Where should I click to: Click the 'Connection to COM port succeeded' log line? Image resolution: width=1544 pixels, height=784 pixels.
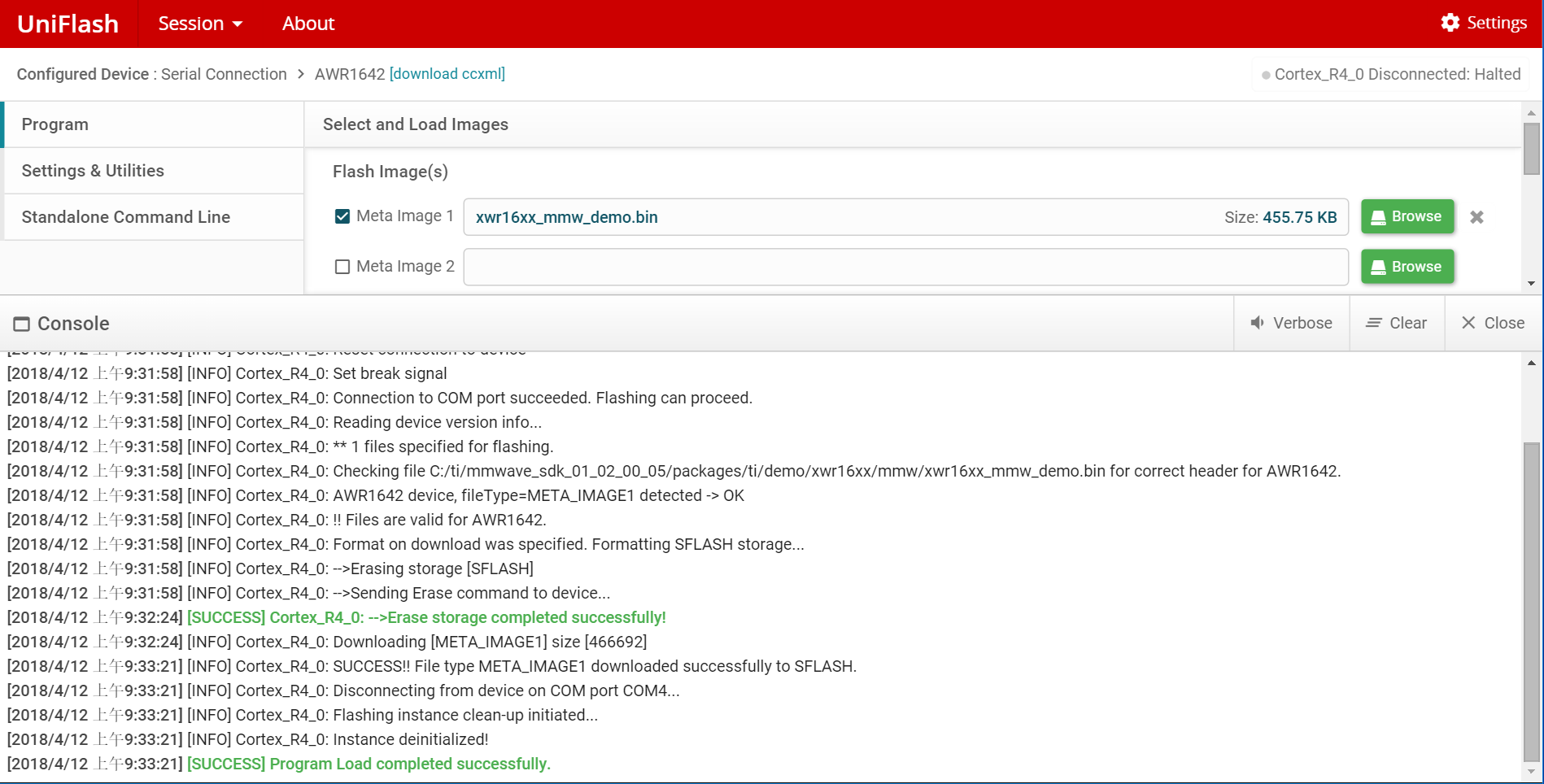point(380,398)
